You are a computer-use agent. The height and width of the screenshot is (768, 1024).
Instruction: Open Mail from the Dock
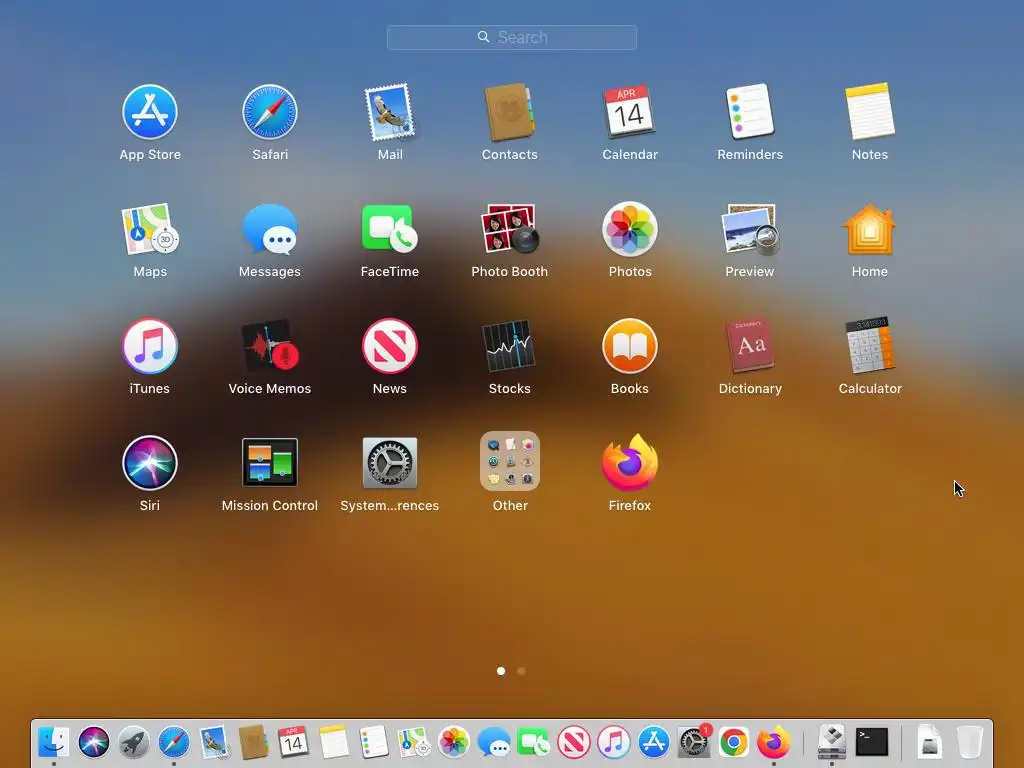pyautogui.click(x=214, y=743)
